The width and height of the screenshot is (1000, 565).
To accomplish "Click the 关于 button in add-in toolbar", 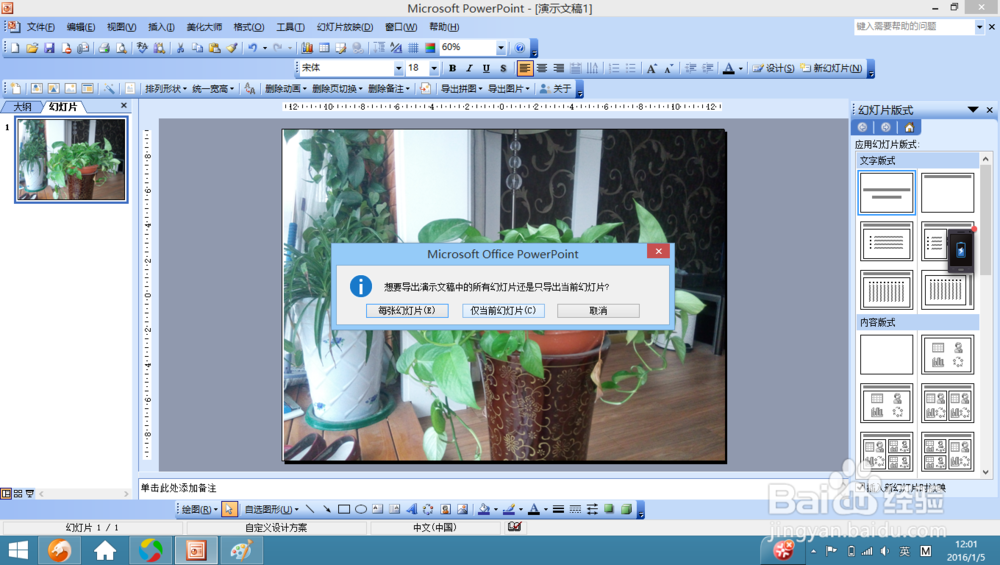I will coord(555,89).
